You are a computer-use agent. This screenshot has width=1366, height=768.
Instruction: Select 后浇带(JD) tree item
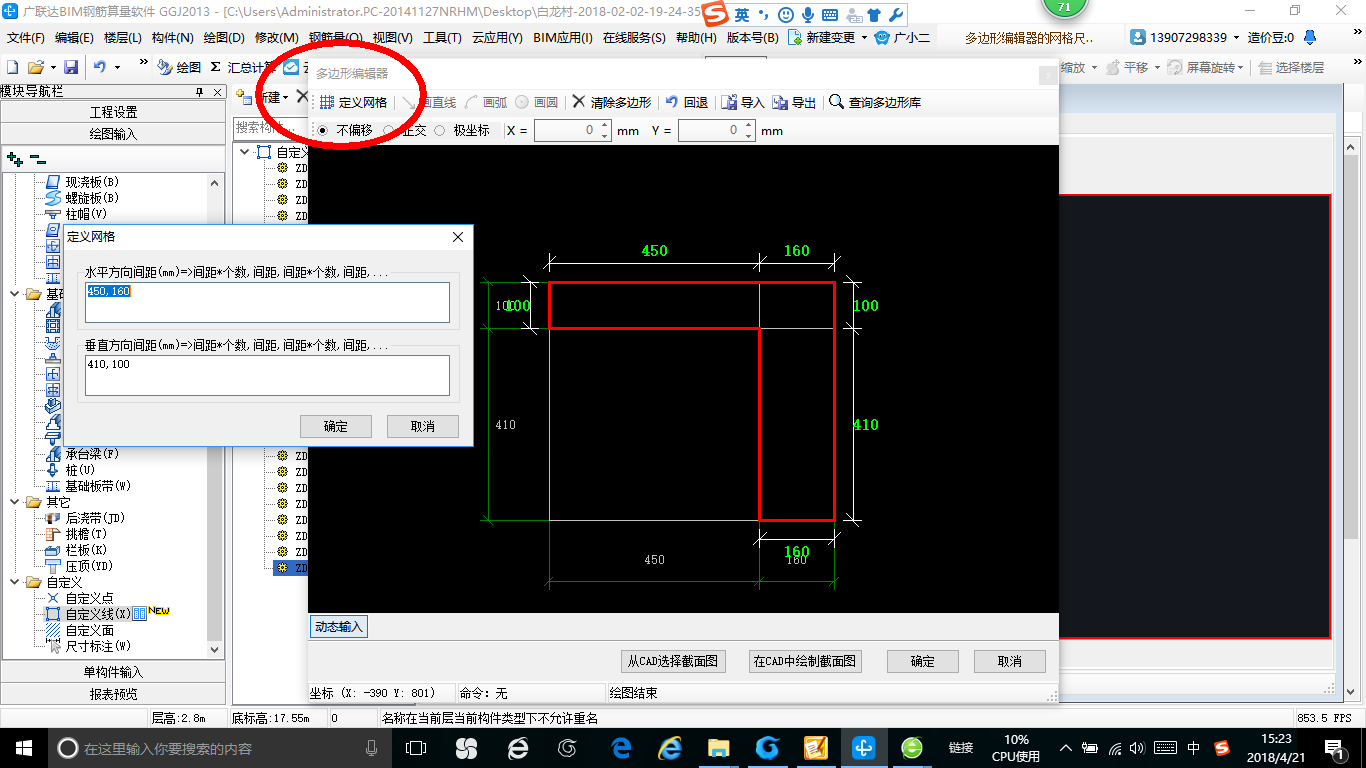(85, 518)
